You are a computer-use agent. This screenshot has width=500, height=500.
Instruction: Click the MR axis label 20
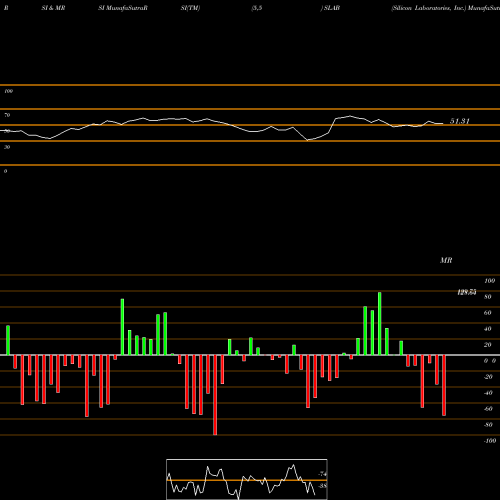(488, 345)
